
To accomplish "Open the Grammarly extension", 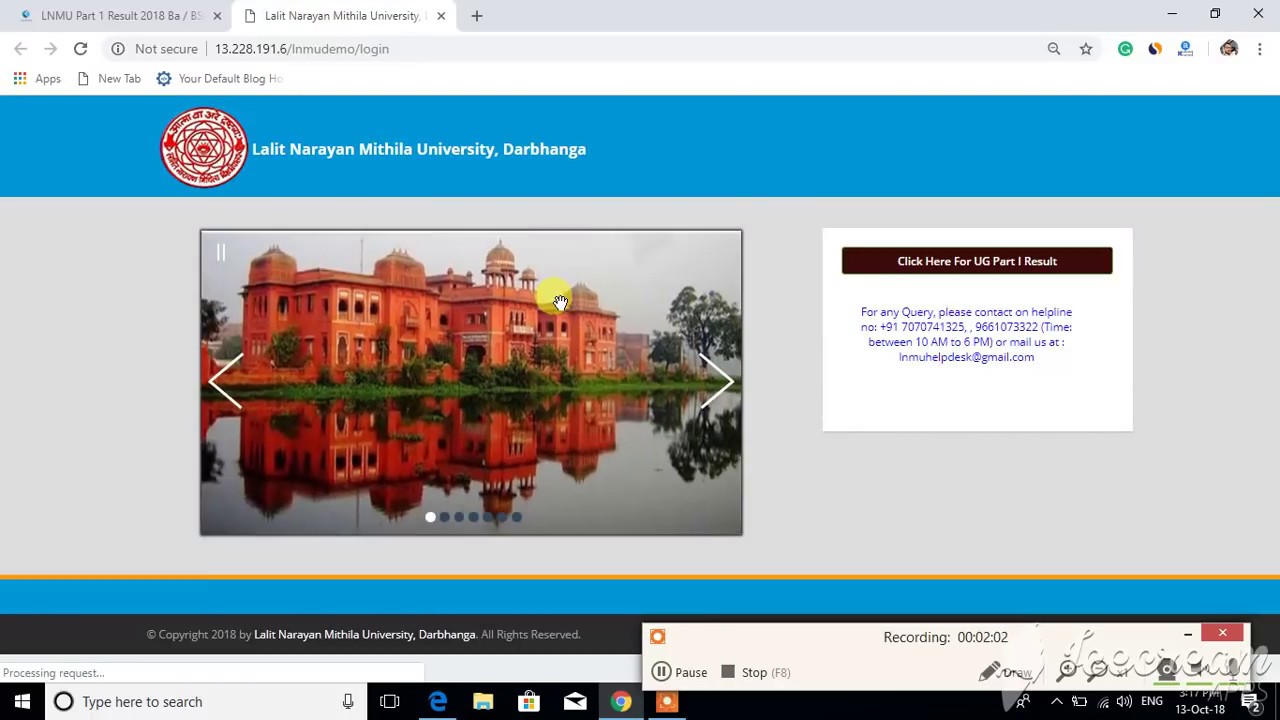I will [1125, 49].
